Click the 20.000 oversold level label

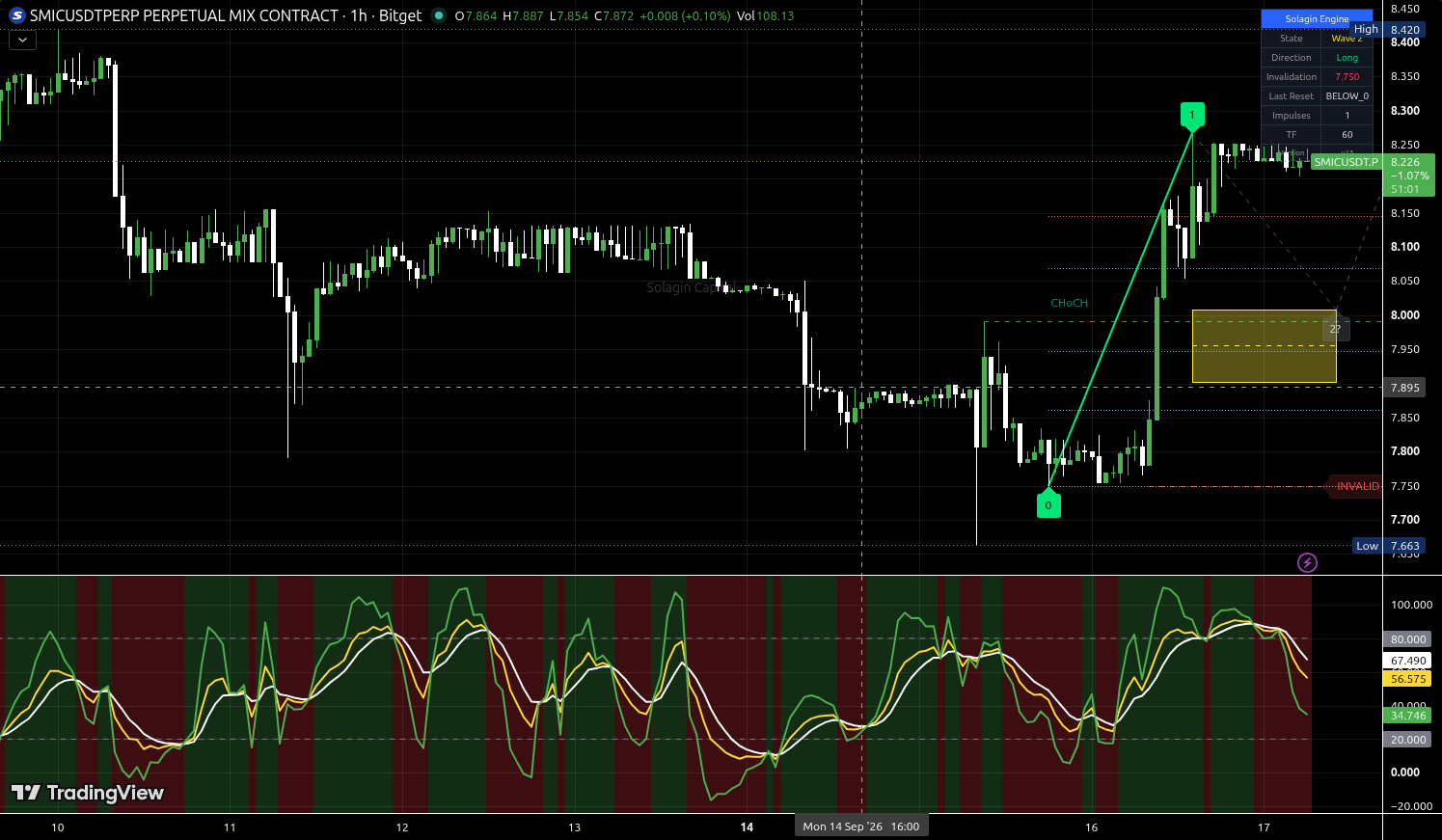(1408, 740)
